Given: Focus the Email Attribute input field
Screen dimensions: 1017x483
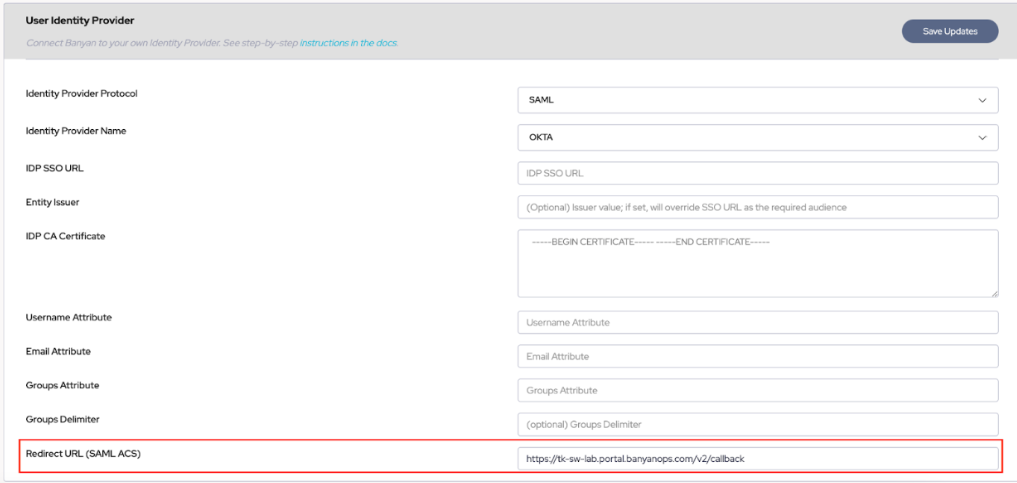Looking at the screenshot, I should click(x=757, y=356).
